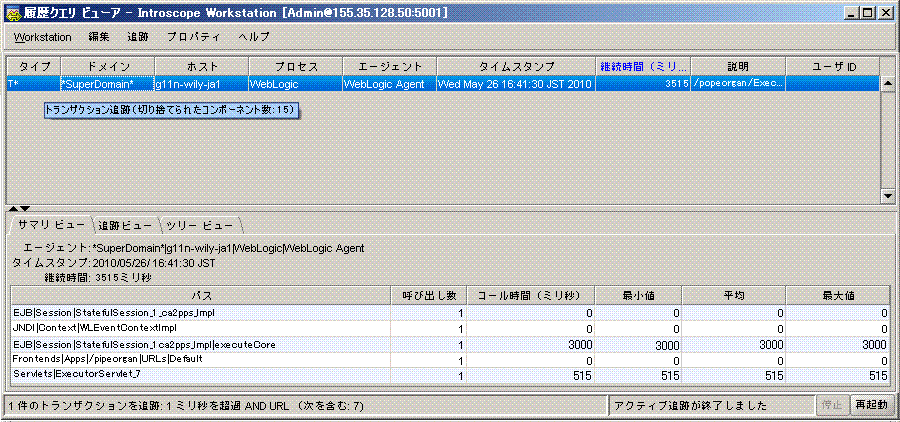
Task: Click the パス column header
Action: point(201,296)
